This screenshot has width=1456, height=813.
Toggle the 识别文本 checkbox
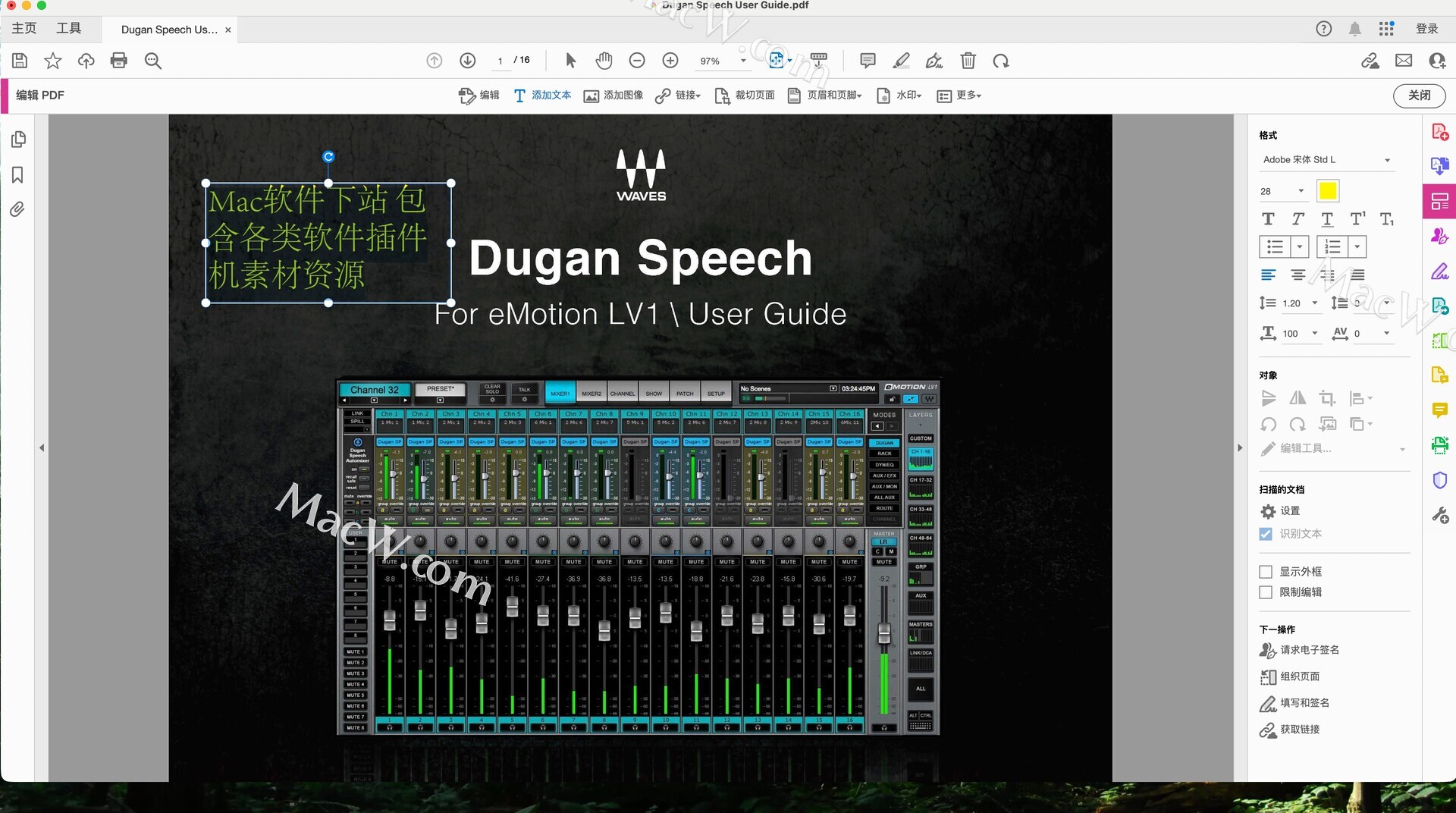pyautogui.click(x=1266, y=534)
